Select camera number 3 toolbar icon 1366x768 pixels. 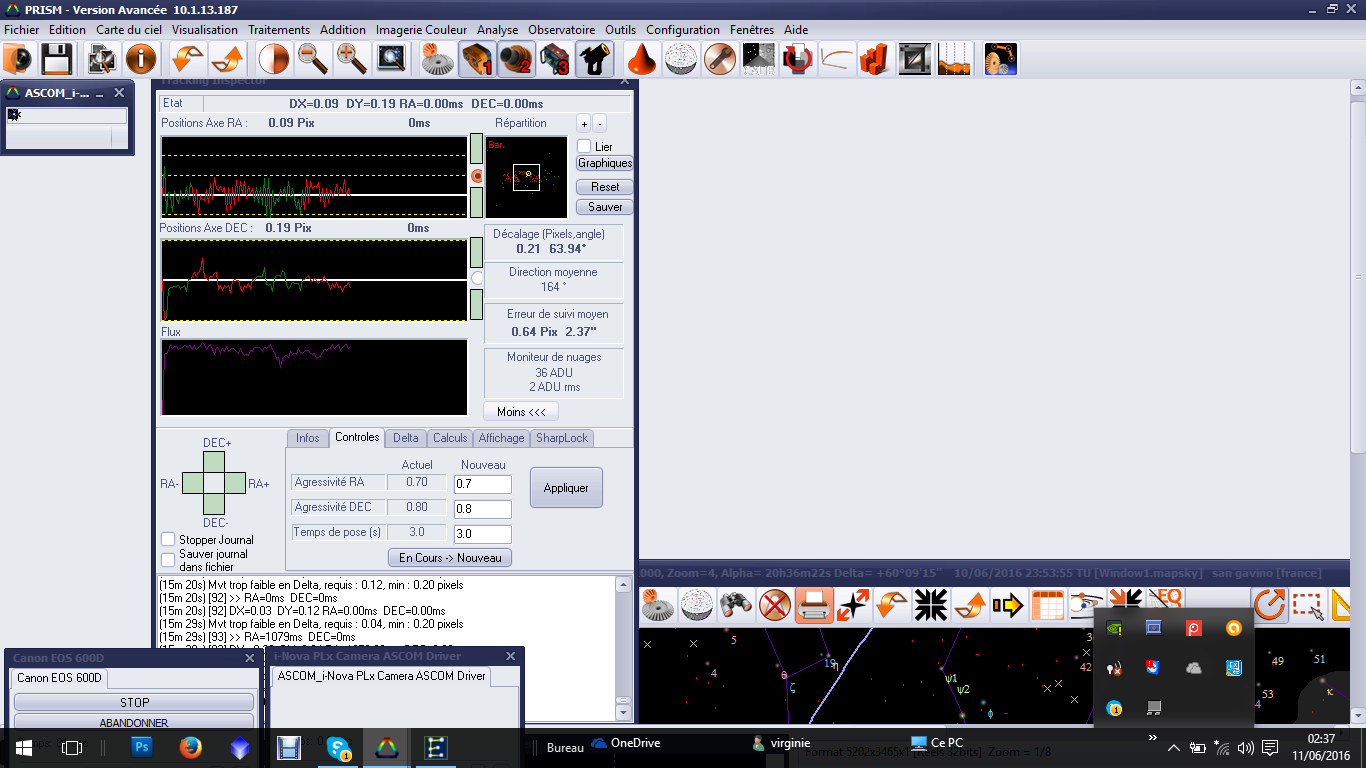click(554, 60)
